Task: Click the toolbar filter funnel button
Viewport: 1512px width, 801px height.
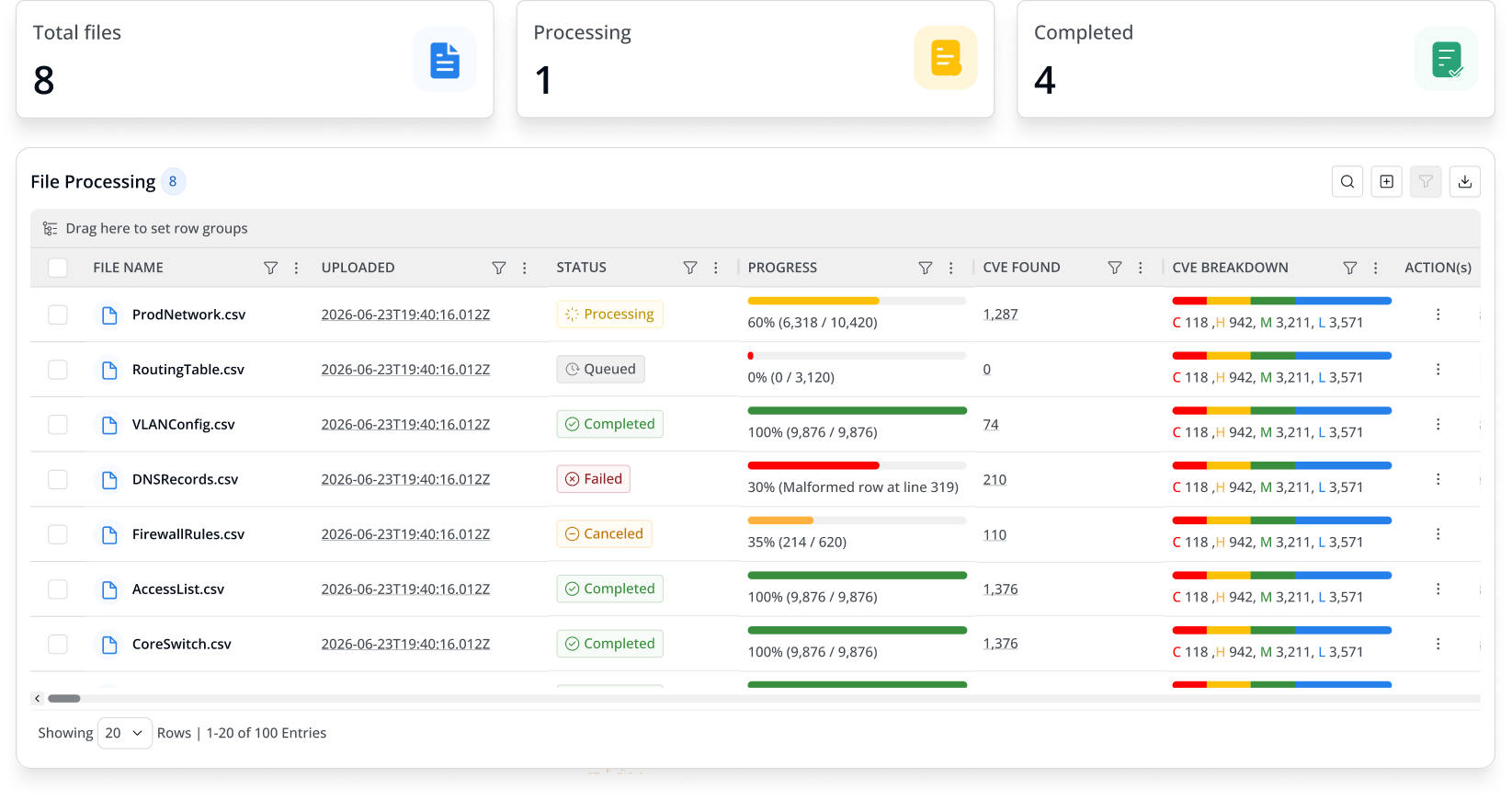Action: (1426, 182)
